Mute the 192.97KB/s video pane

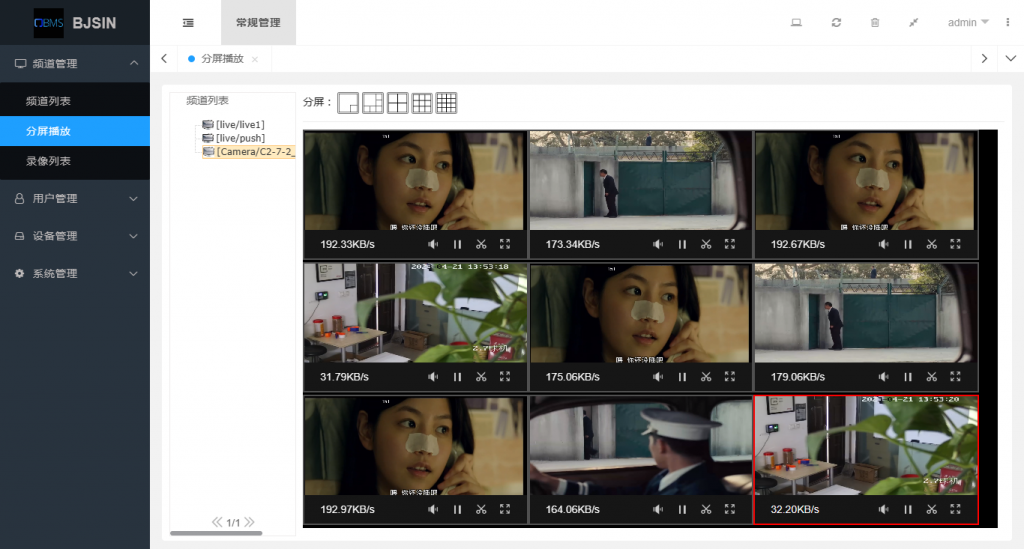(433, 509)
